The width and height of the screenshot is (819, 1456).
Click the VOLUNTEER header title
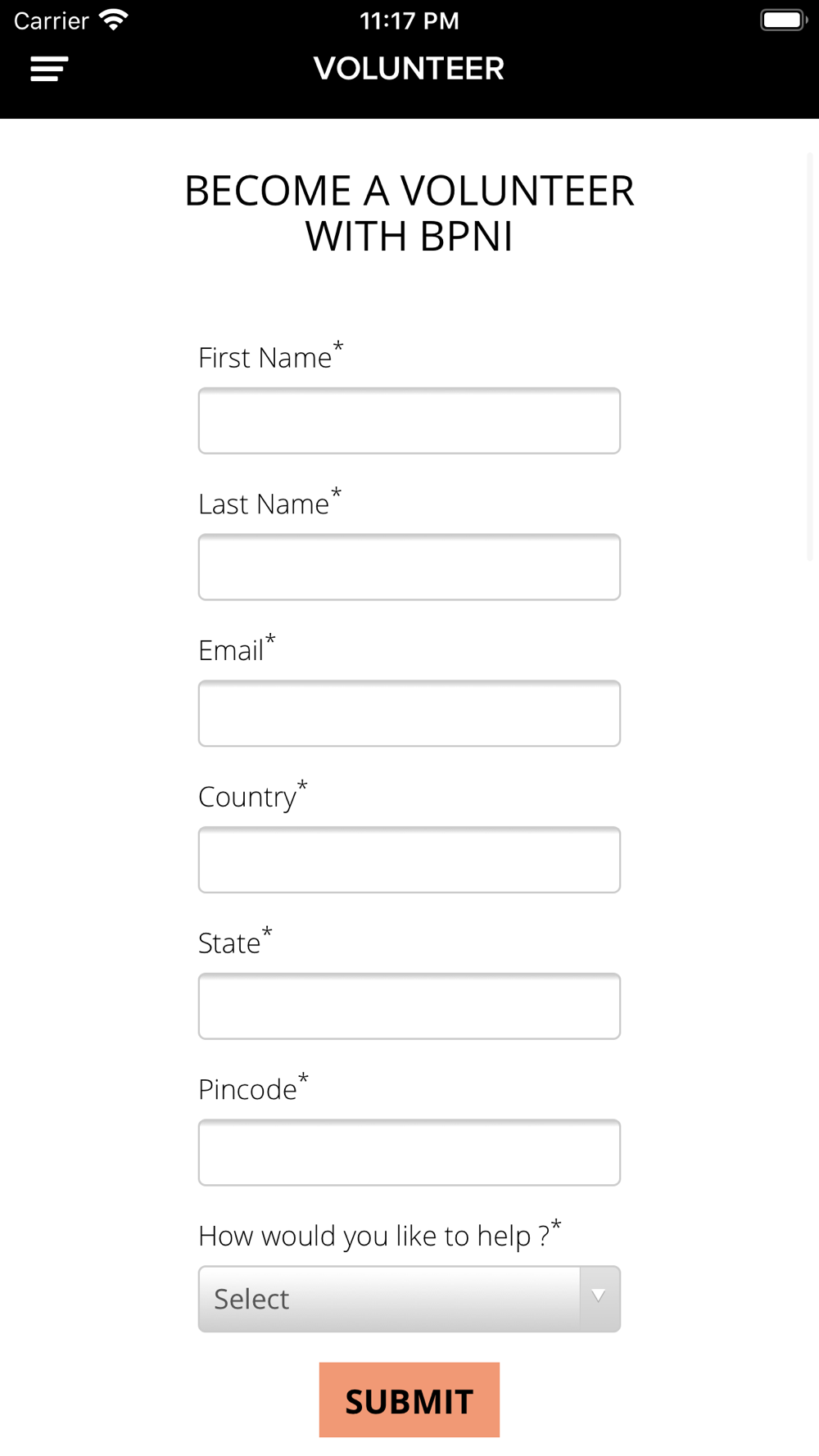[409, 69]
